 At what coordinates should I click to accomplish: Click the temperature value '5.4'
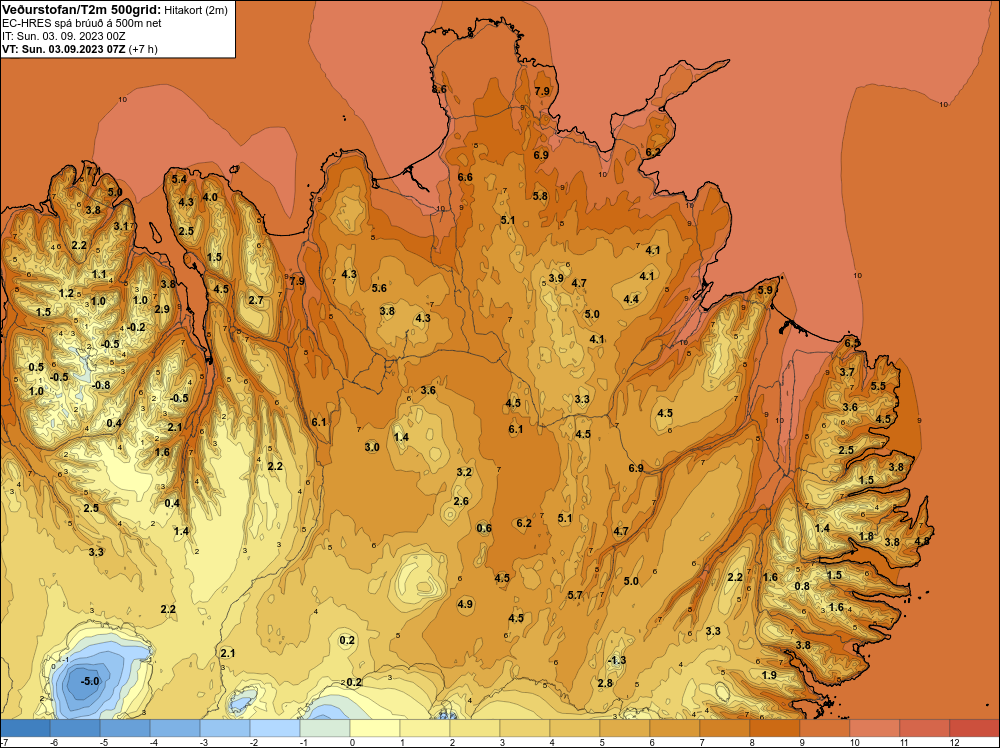coord(179,179)
